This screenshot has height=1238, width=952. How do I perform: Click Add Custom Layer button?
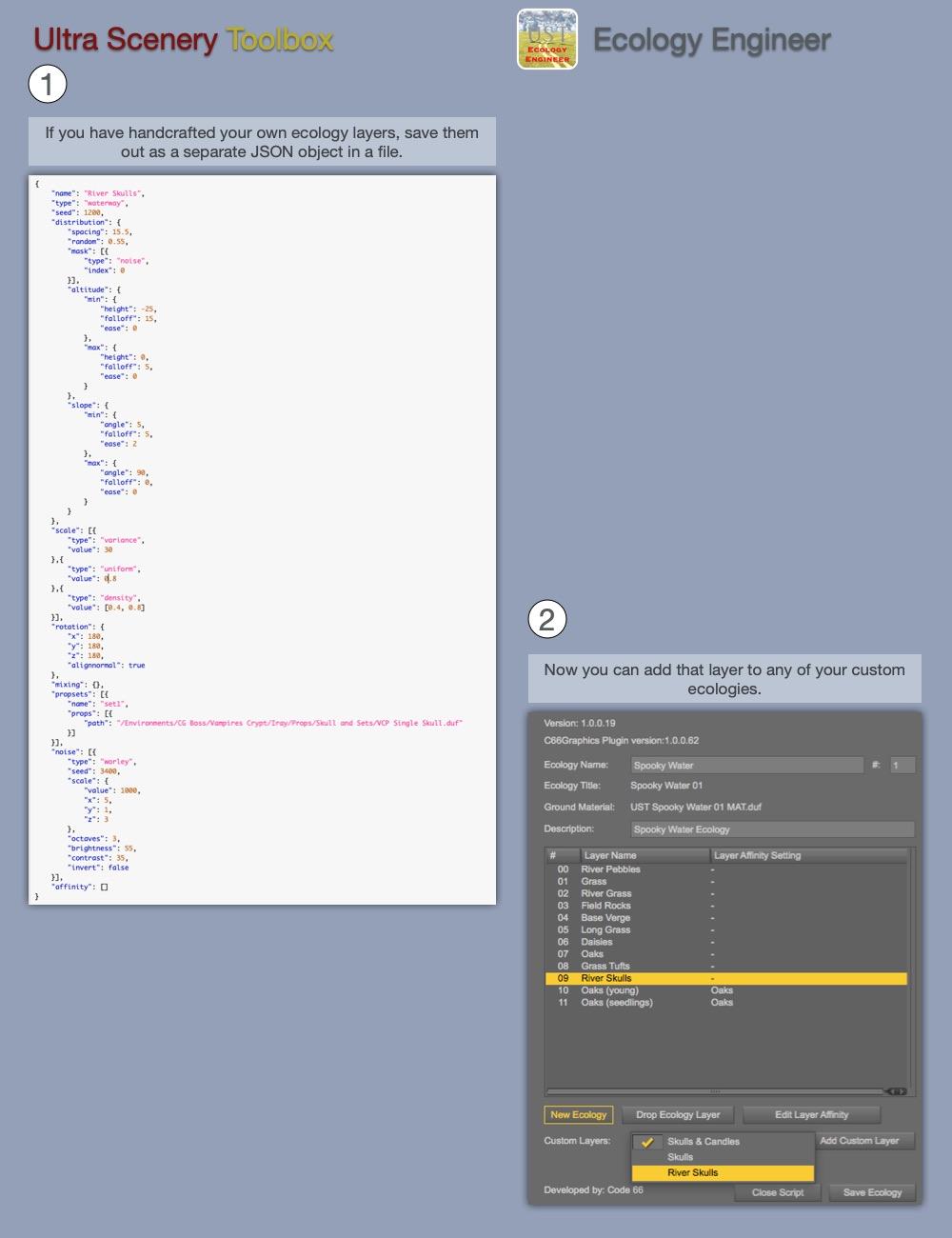click(863, 1141)
